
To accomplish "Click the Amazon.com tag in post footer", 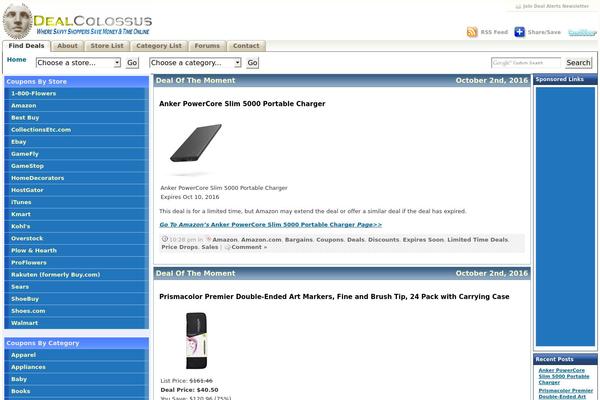I will tap(261, 240).
